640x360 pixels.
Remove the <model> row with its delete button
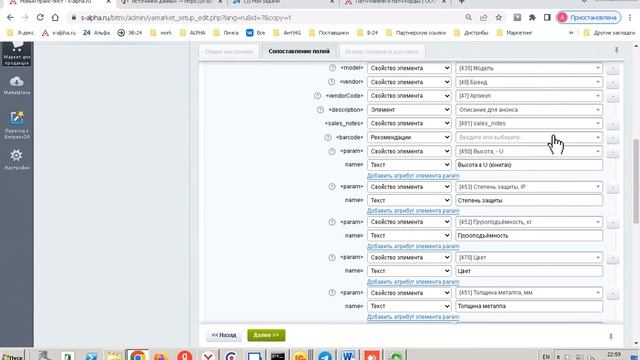pyautogui.click(x=612, y=69)
